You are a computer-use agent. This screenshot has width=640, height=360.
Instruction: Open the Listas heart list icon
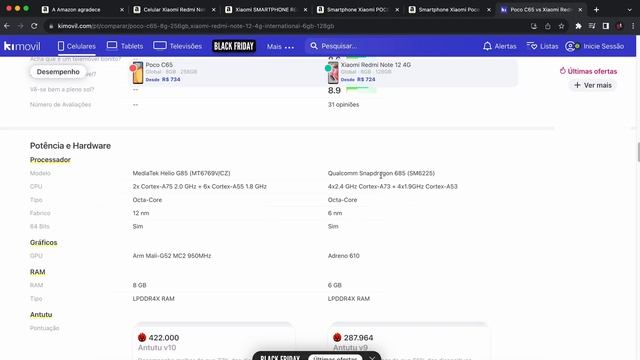click(x=532, y=46)
